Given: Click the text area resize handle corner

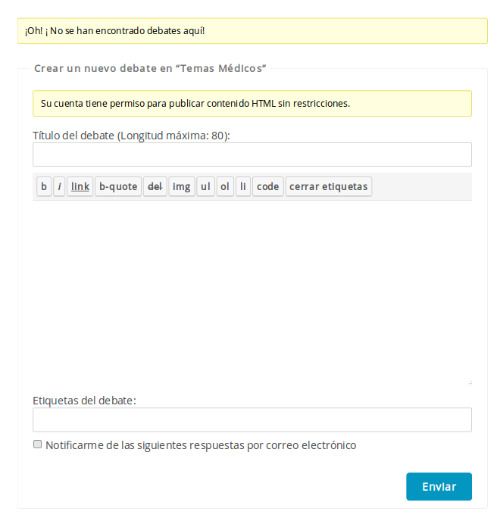Looking at the screenshot, I should click(x=470, y=383).
